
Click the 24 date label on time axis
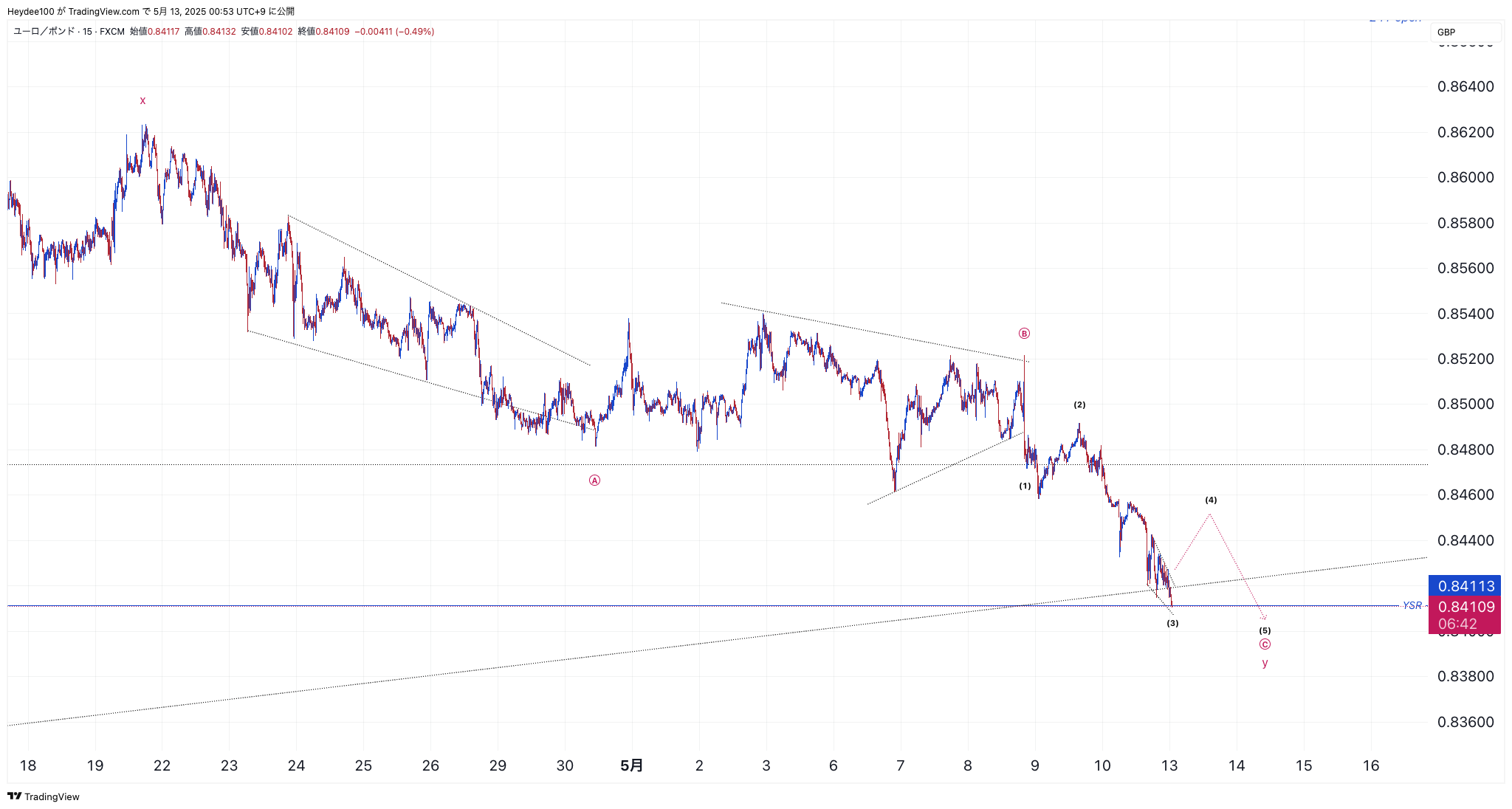[296, 765]
